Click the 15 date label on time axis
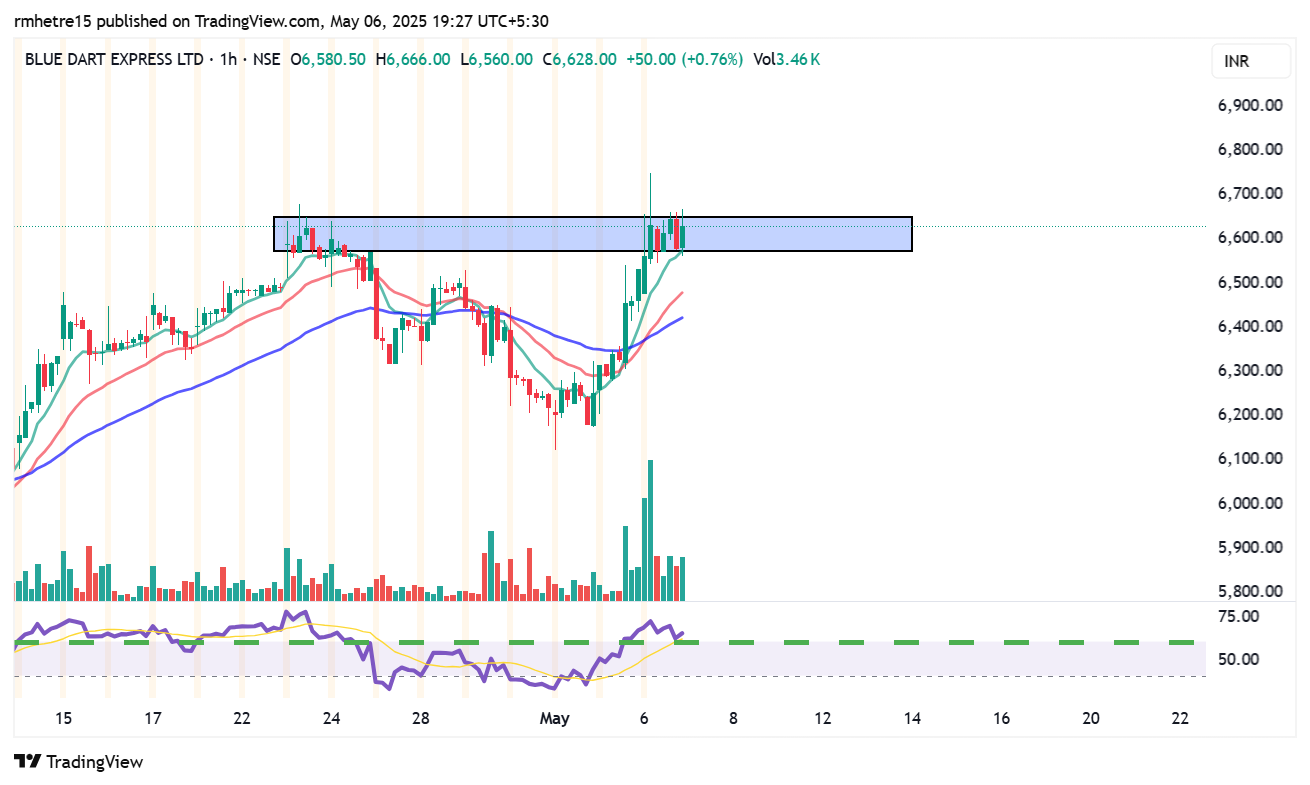 [x=63, y=718]
